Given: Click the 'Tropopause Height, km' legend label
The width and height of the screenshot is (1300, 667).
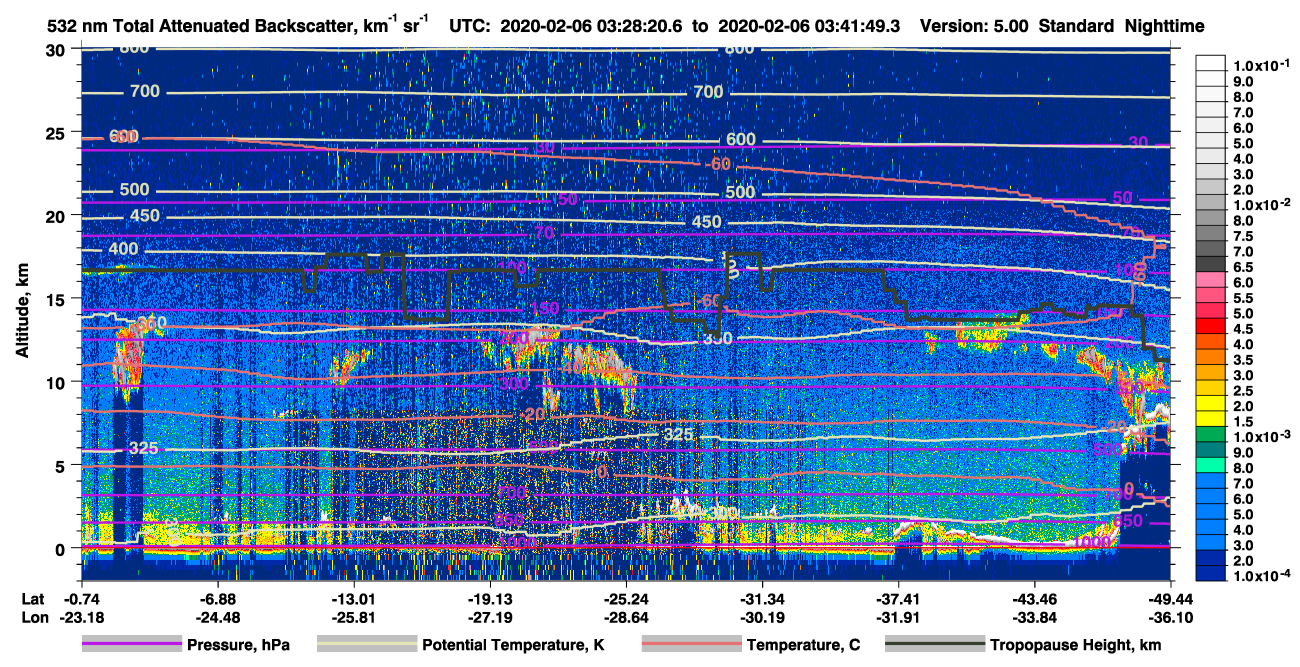Looking at the screenshot, I should click(1075, 645).
